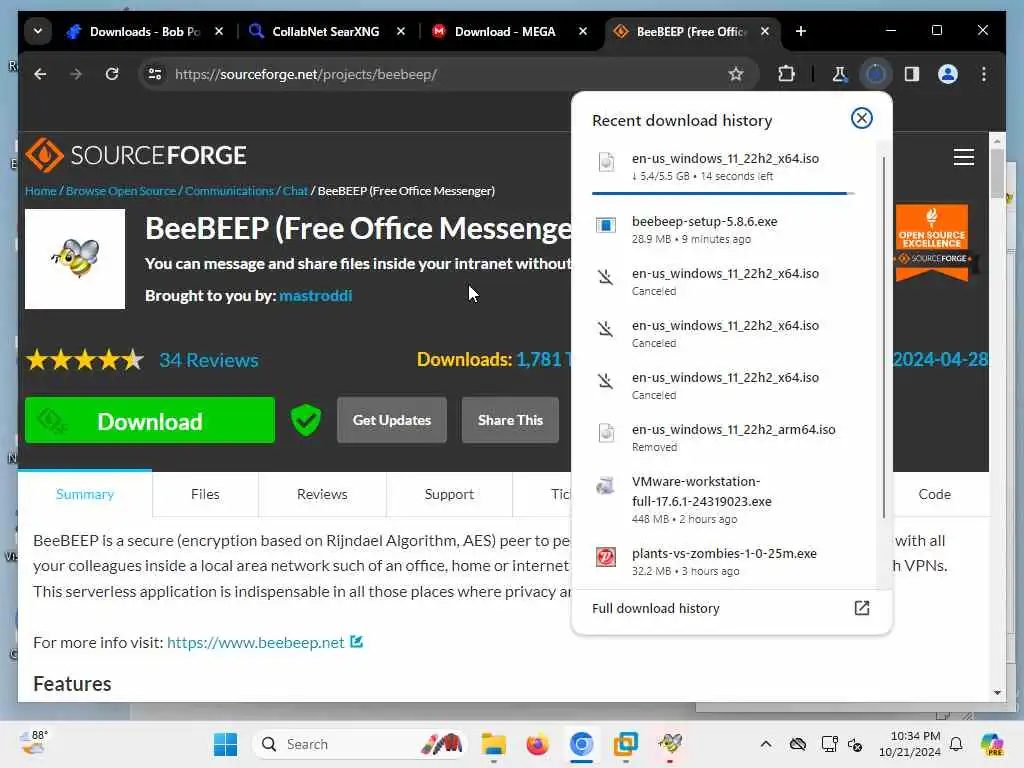Open the notification bell
1024x768 pixels.
click(x=956, y=744)
